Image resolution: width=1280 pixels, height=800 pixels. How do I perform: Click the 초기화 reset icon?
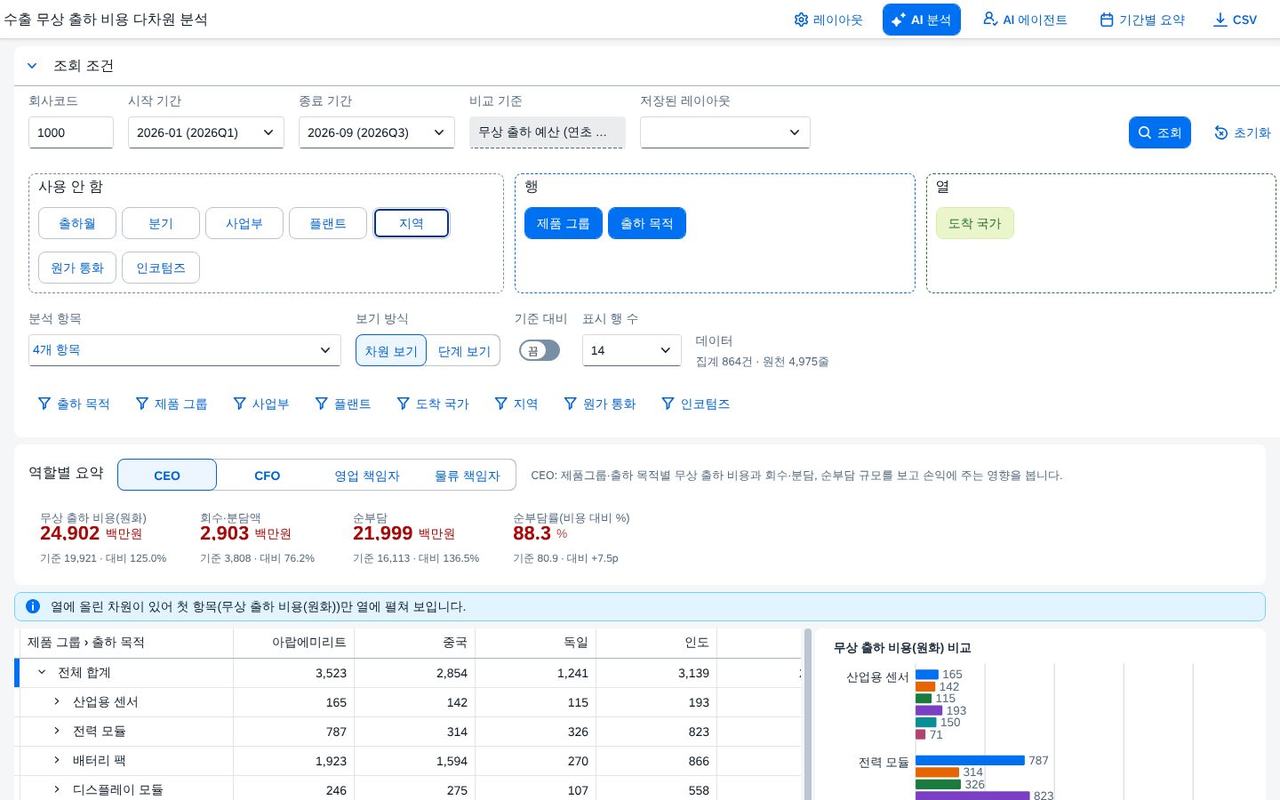pyautogui.click(x=1242, y=132)
